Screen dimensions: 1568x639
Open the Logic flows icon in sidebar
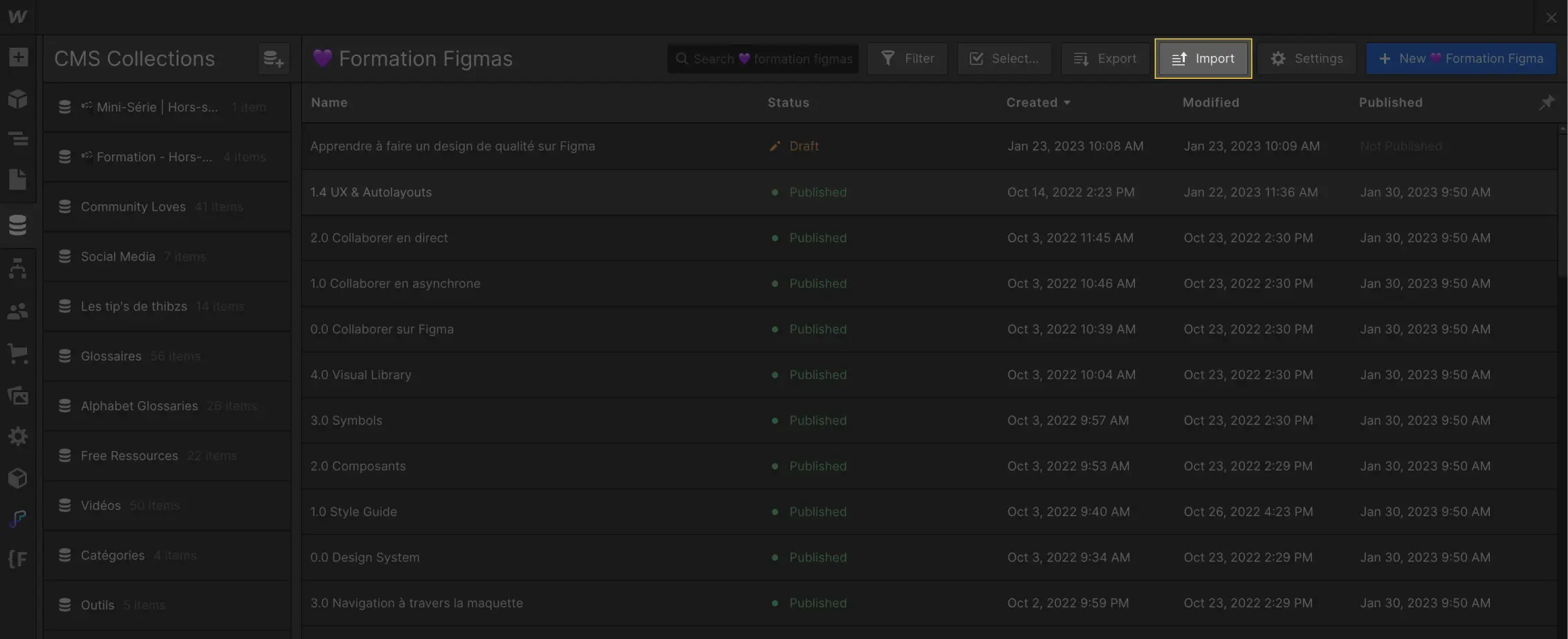point(18,269)
